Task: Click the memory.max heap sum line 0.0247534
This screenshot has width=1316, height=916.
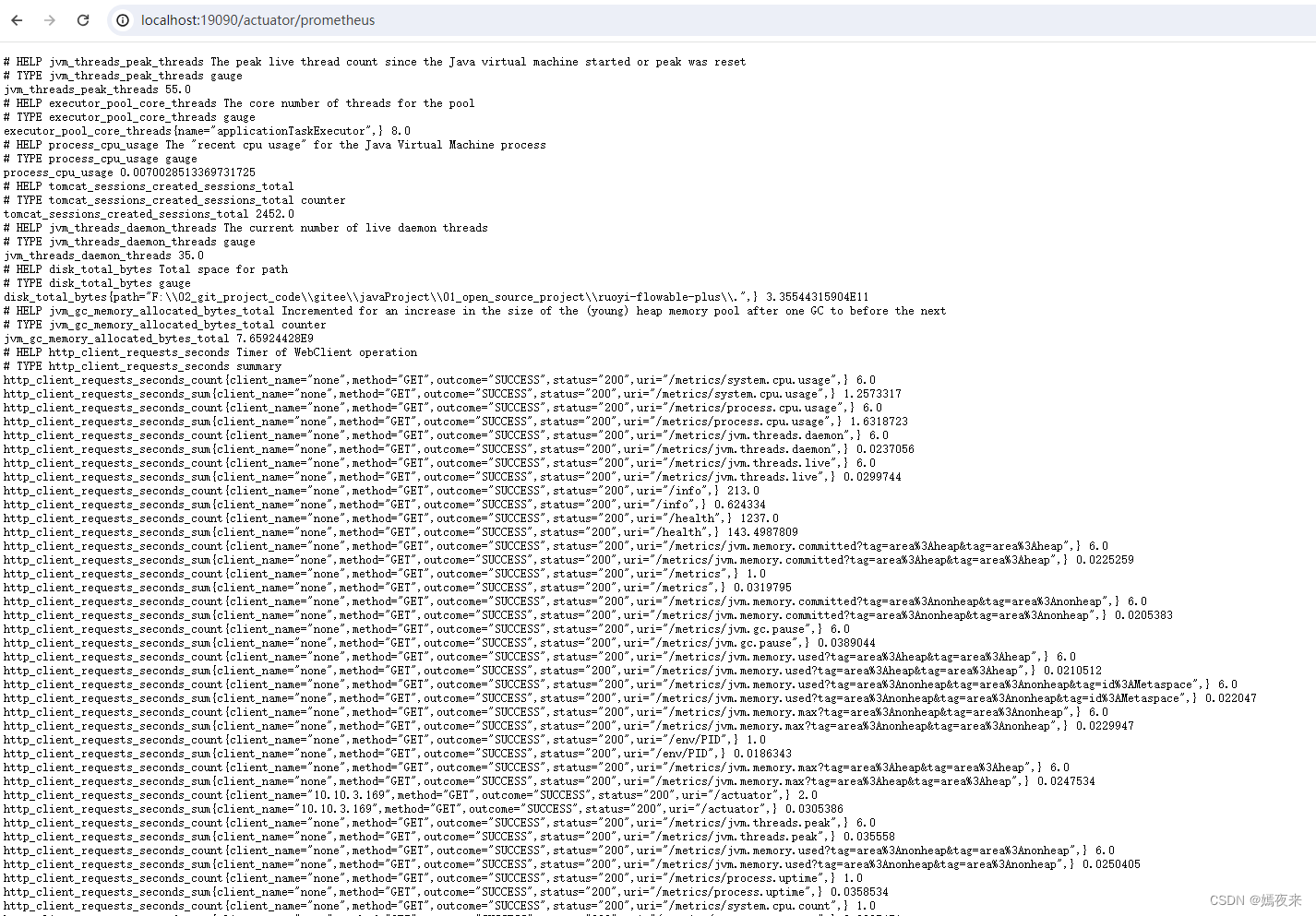Action: point(550,781)
